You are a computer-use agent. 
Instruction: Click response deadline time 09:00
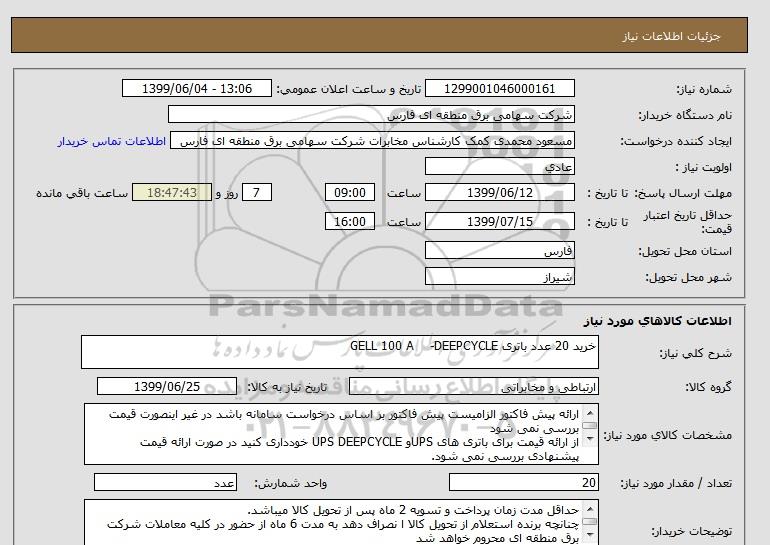click(350, 192)
